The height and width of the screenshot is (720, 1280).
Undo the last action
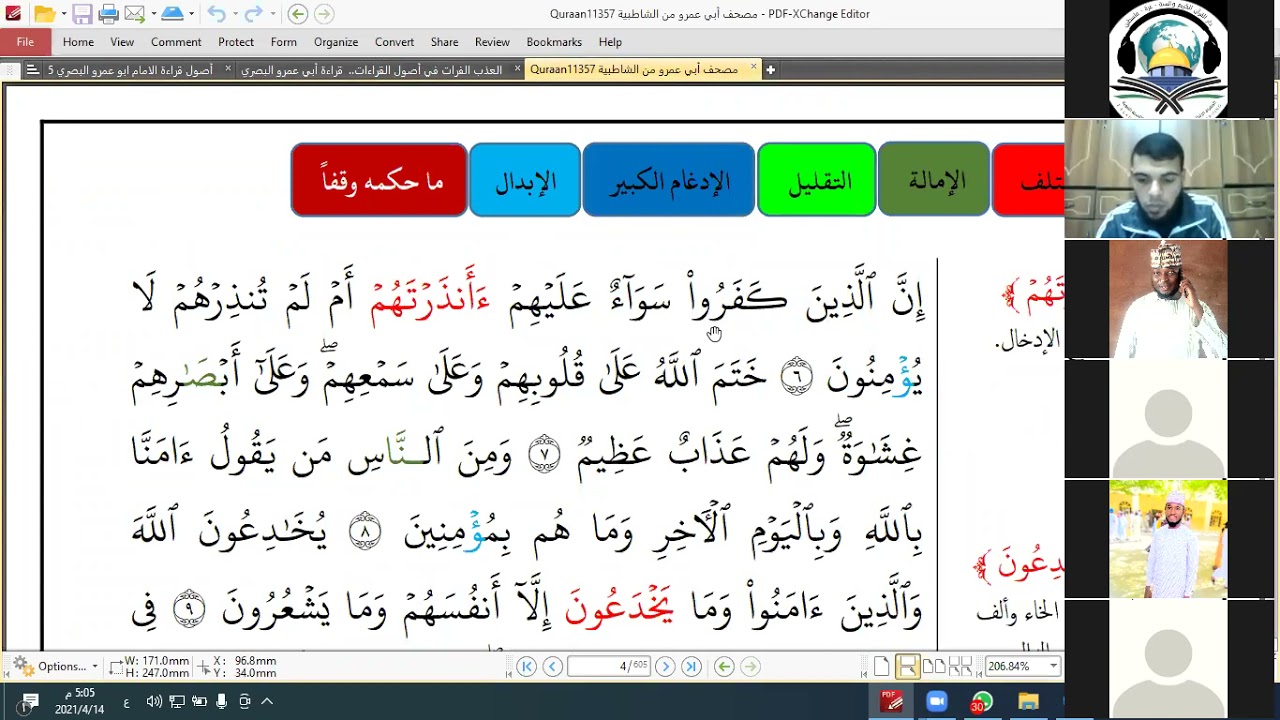[215, 14]
